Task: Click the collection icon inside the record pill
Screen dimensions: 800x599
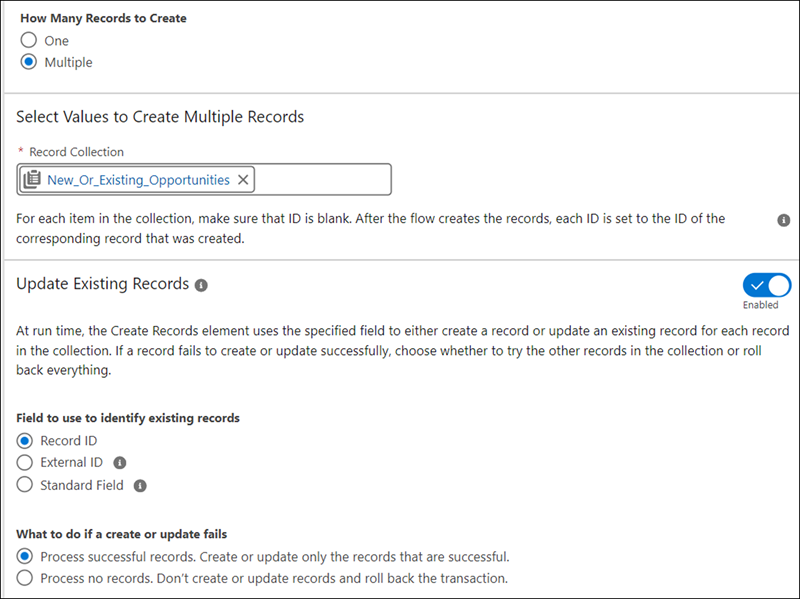Action: [x=32, y=180]
